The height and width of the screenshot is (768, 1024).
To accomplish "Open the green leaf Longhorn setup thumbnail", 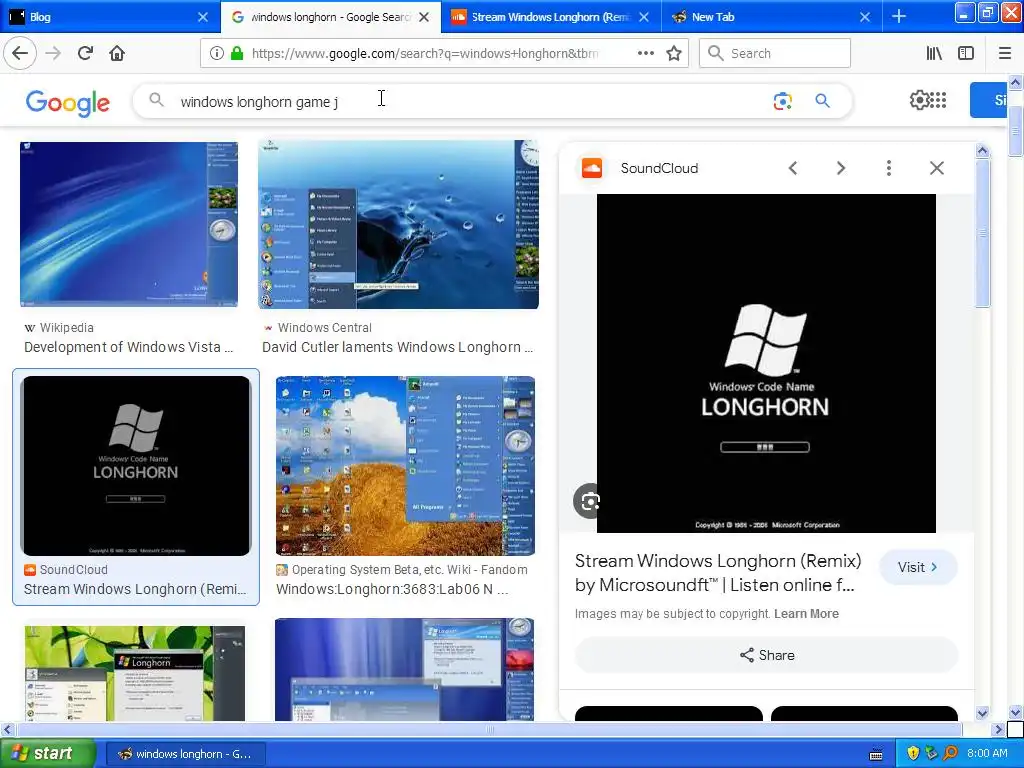I will pos(135,673).
